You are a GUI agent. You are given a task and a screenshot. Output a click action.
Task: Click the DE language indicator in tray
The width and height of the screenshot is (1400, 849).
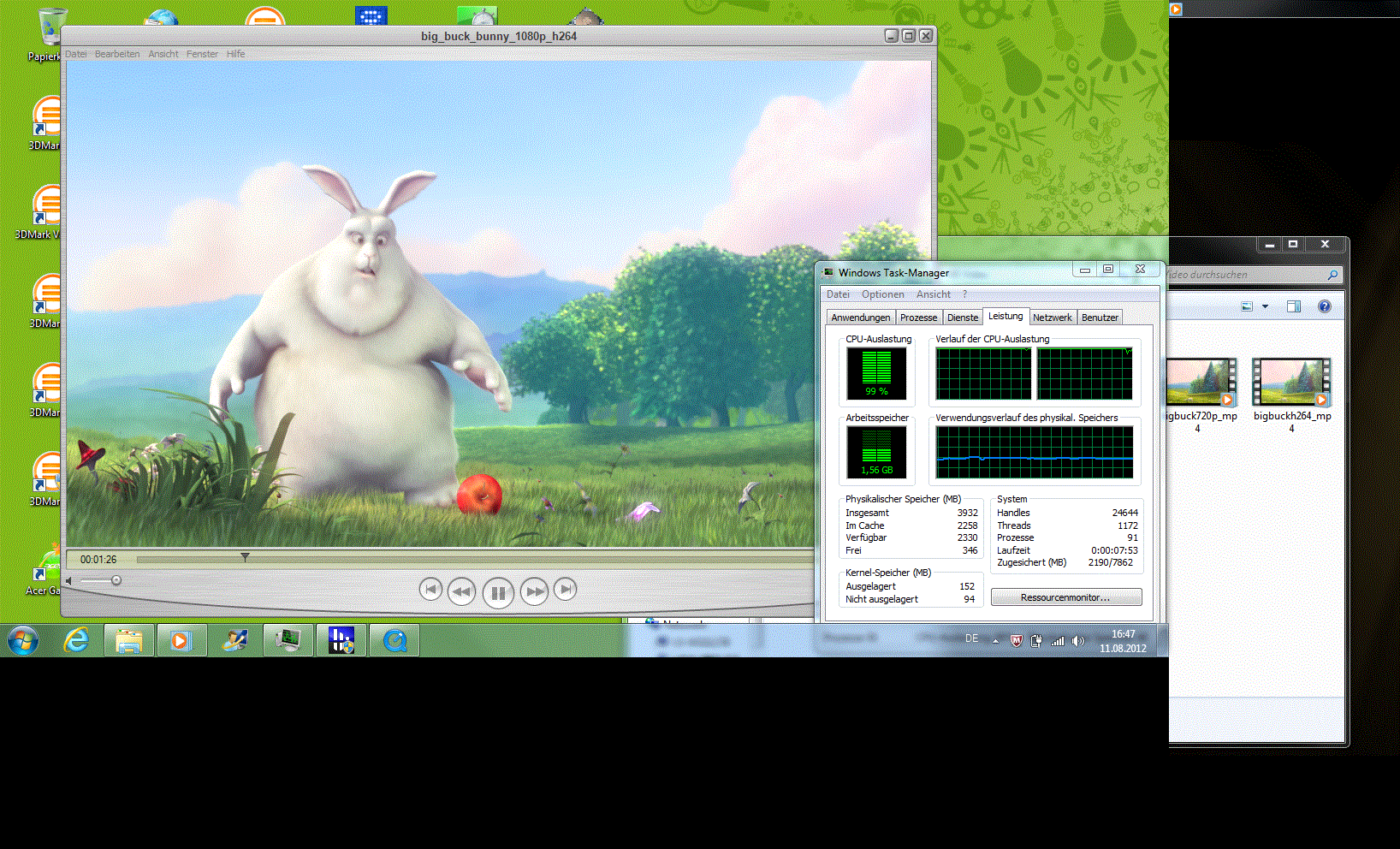972,638
